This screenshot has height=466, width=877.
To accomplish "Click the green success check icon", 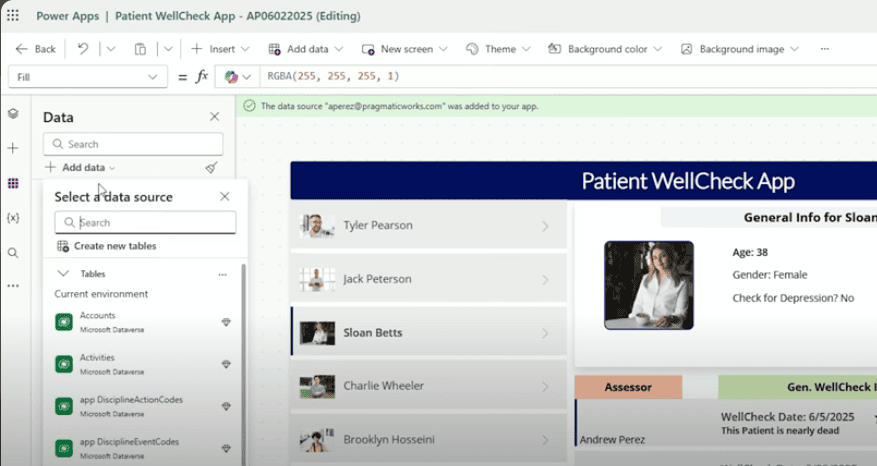I will (249, 106).
